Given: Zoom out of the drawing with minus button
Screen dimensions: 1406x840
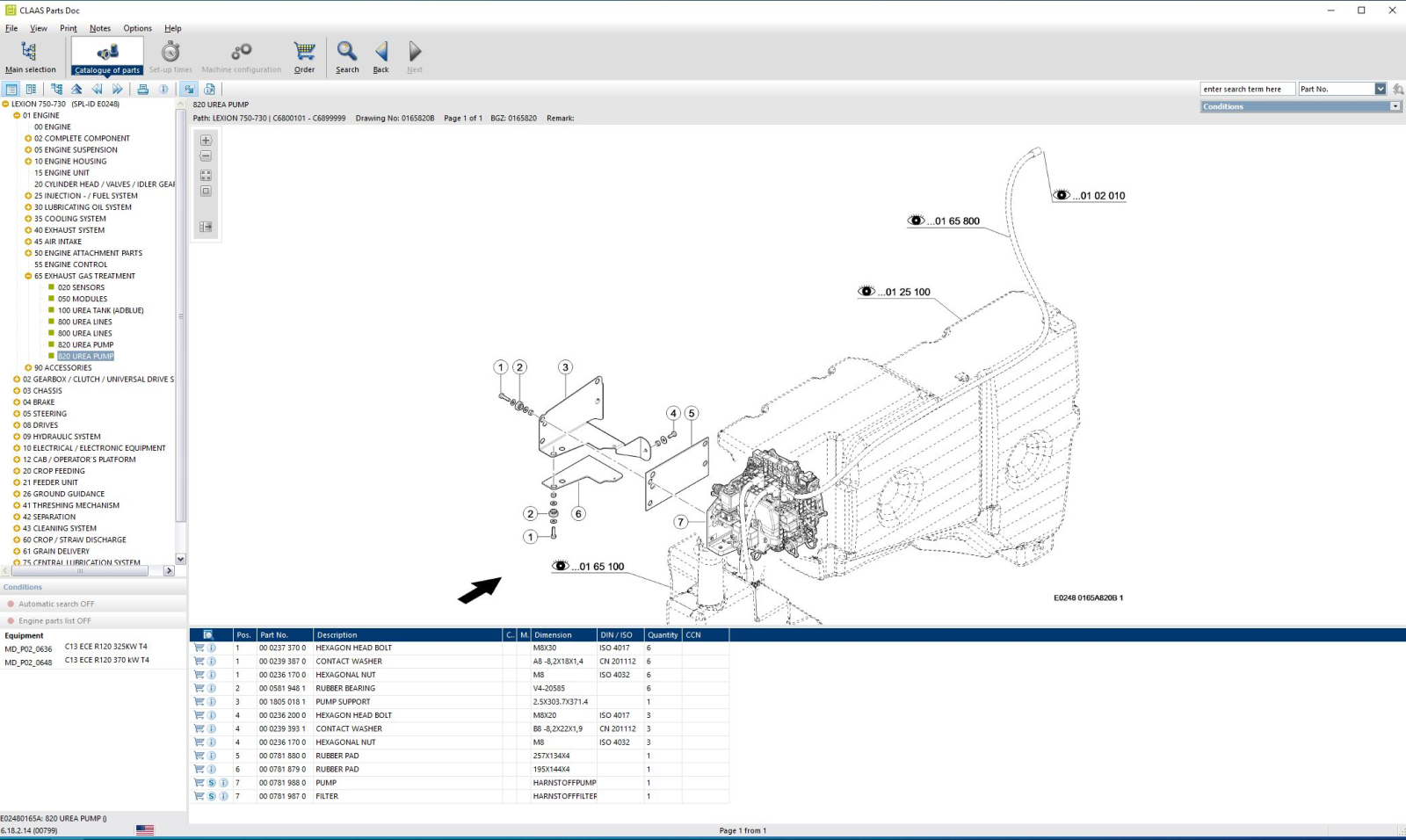Looking at the screenshot, I should pyautogui.click(x=206, y=156).
